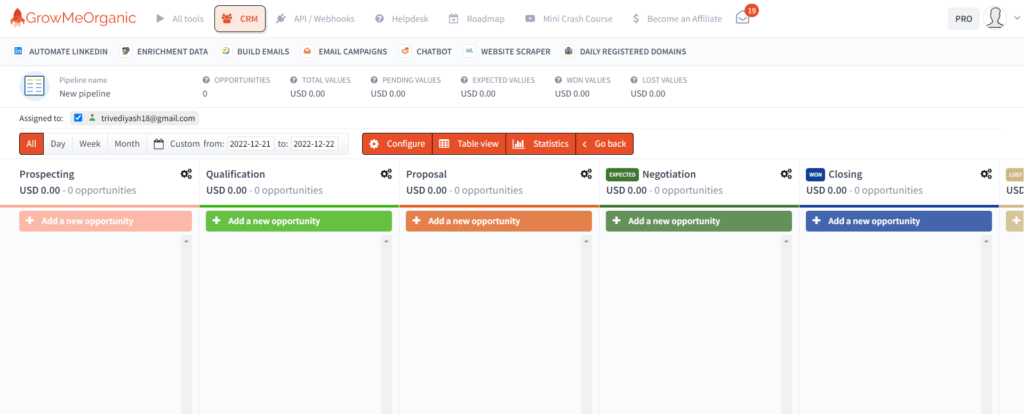Screen dimensions: 1024x414
Task: Click the Closing column scrollbar up arrow
Action: click(x=986, y=241)
